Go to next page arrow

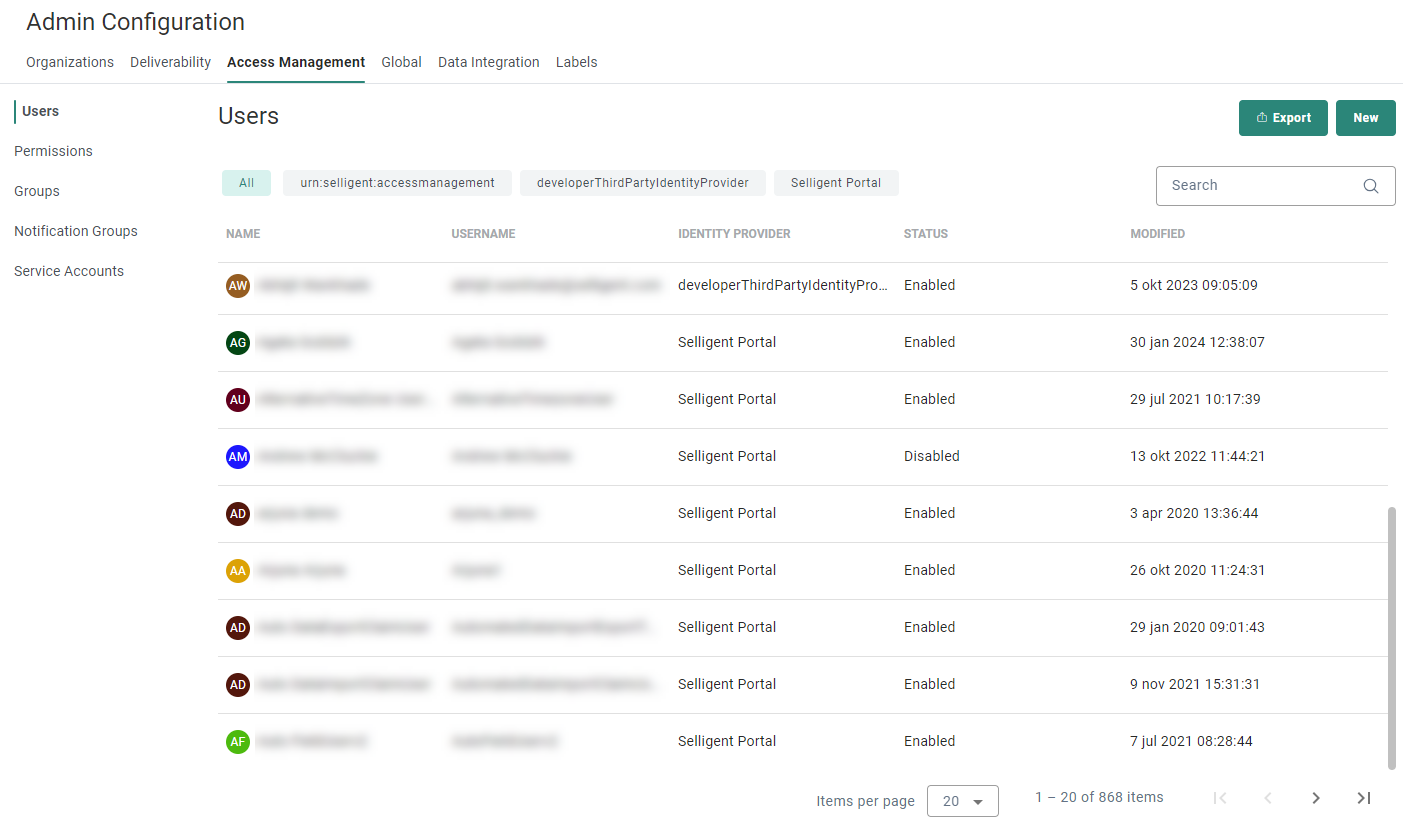[1316, 798]
